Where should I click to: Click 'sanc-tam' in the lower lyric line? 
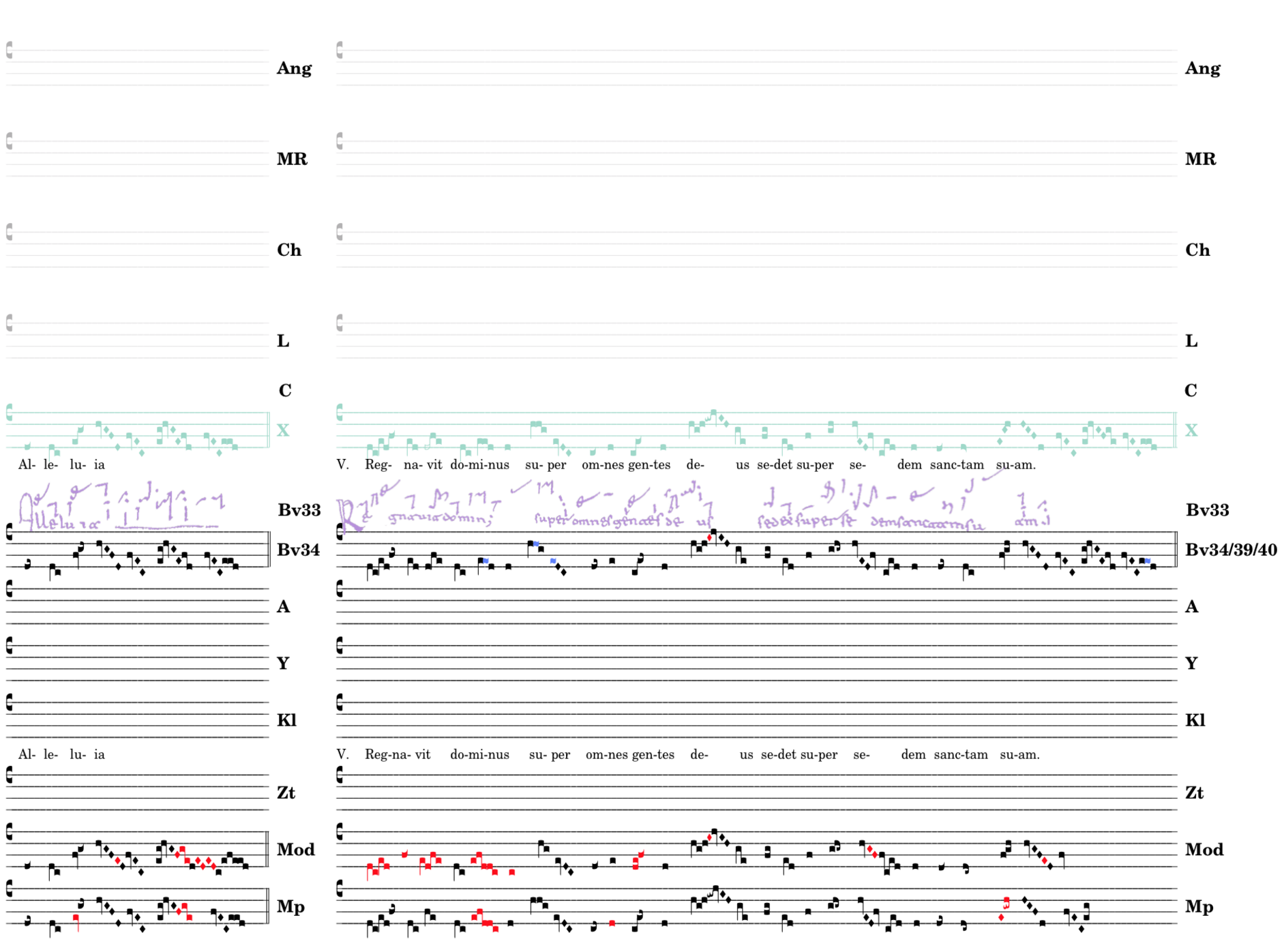[960, 755]
